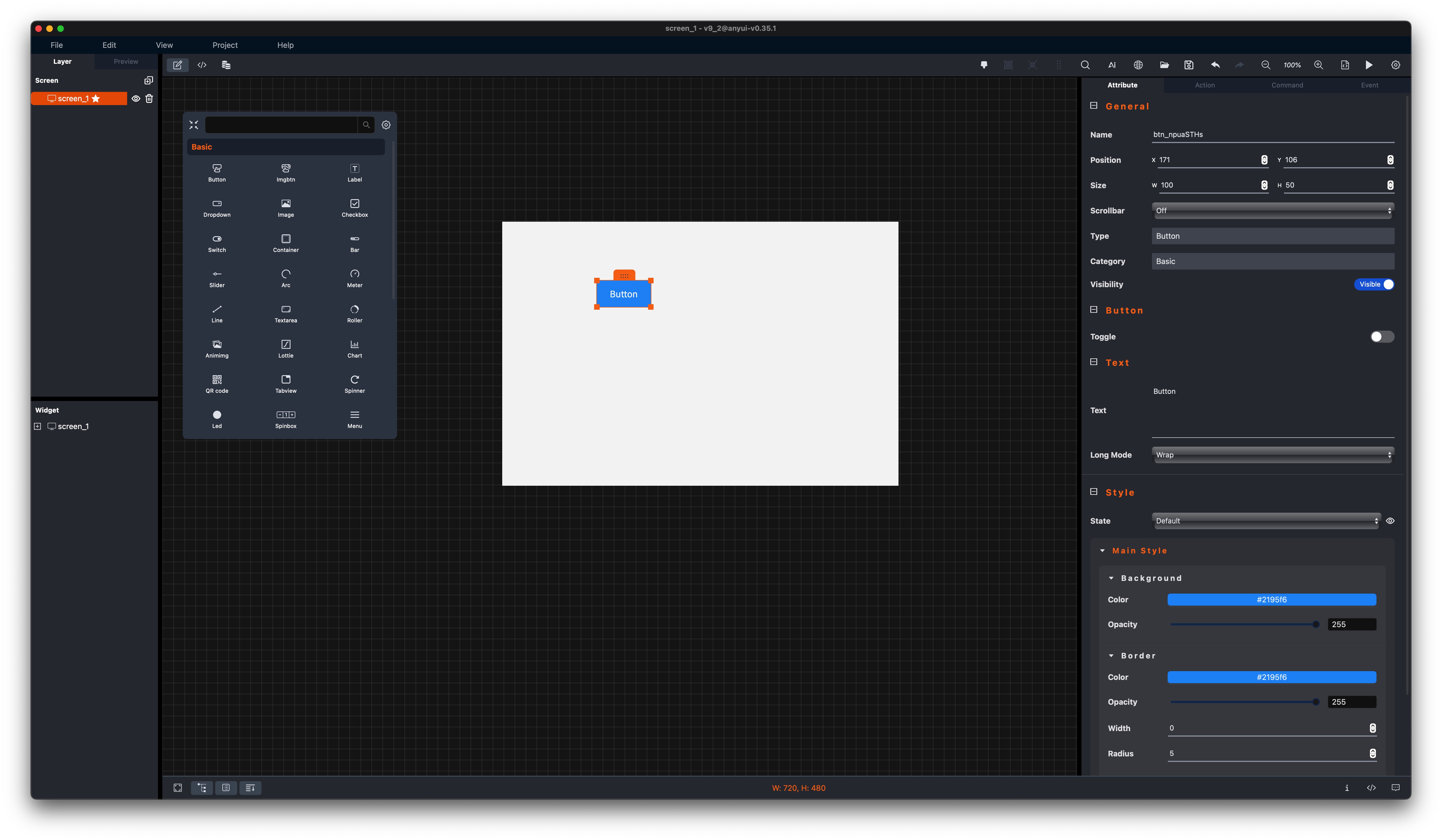Open the AI assistant tool
This screenshot has height=840, width=1442.
coord(1111,65)
